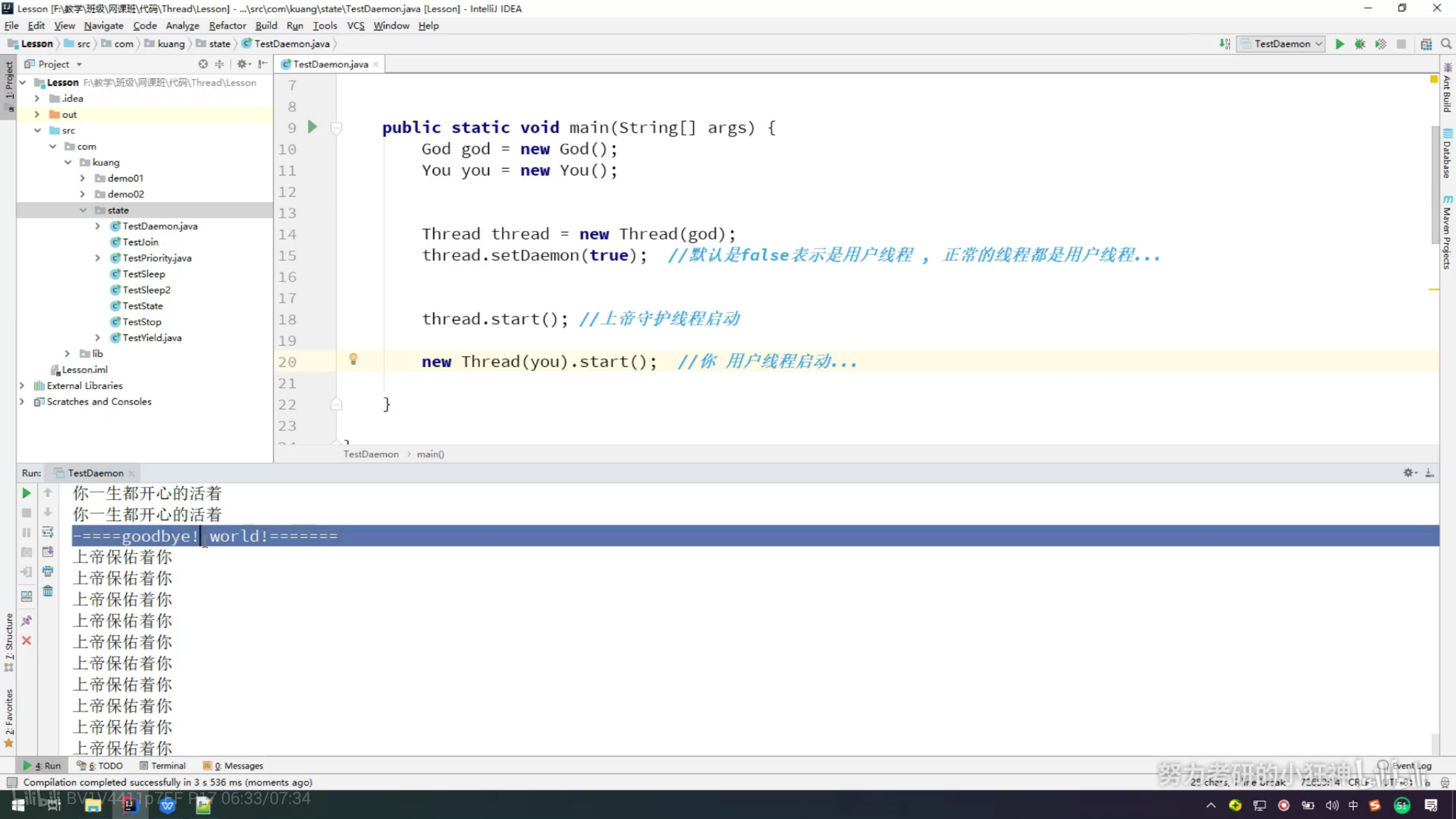Pin the Run tab
The image size is (1456, 819).
tap(26, 621)
